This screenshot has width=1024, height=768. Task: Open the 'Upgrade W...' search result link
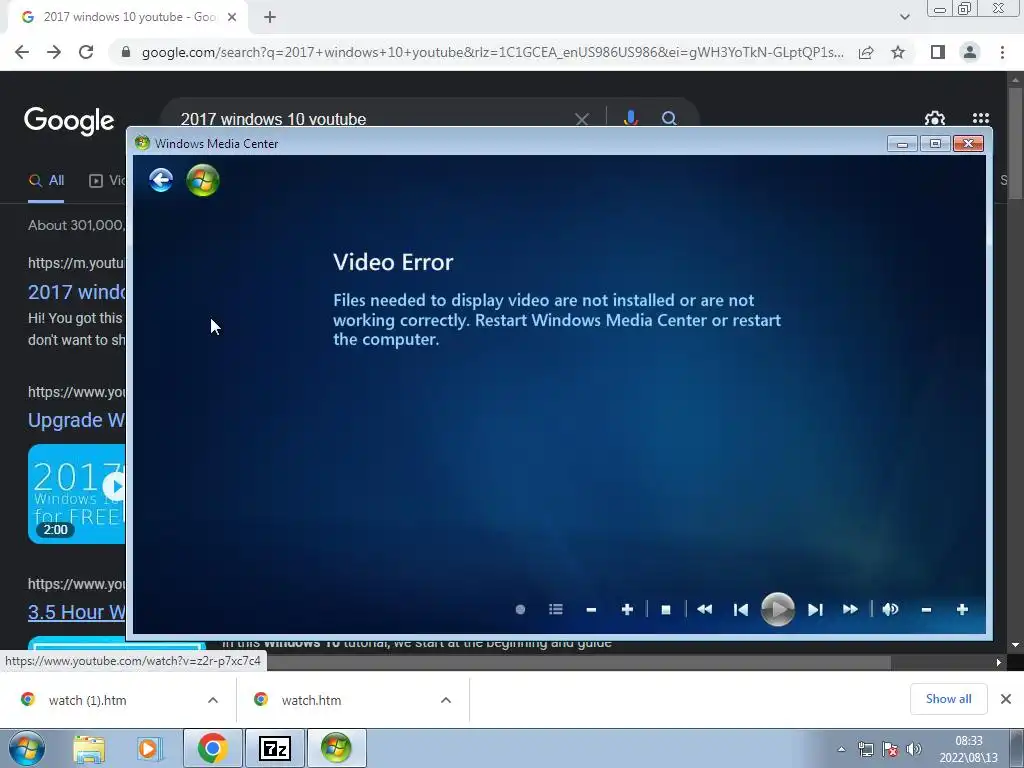pyautogui.click(x=76, y=420)
